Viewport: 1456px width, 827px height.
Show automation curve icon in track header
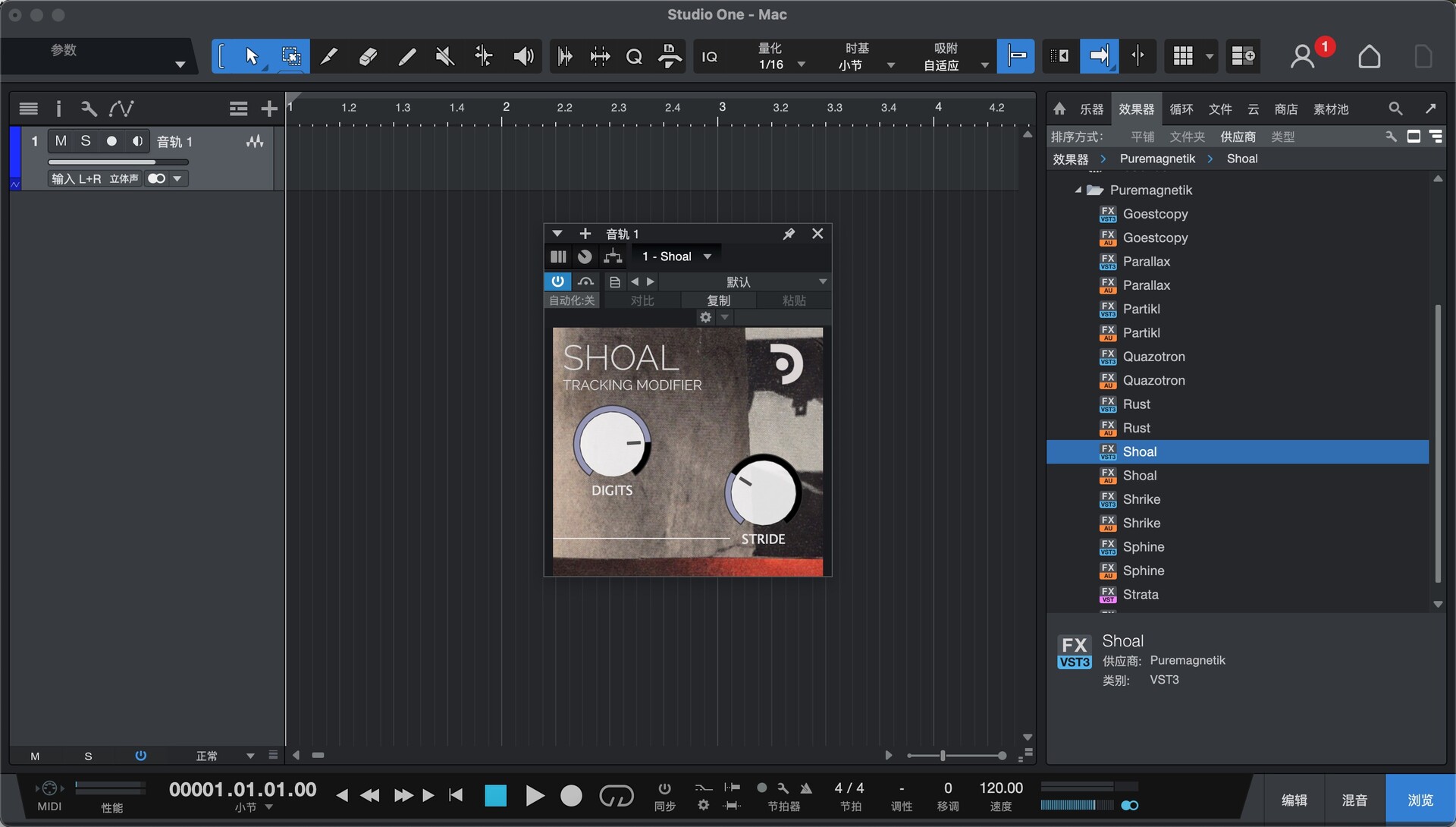pos(121,109)
